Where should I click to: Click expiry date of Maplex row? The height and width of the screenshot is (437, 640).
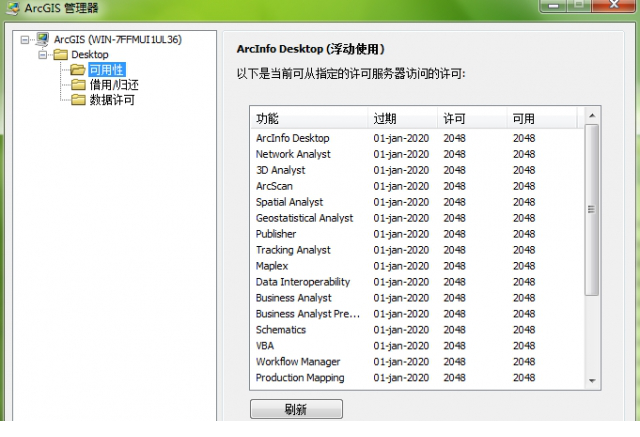coord(401,266)
